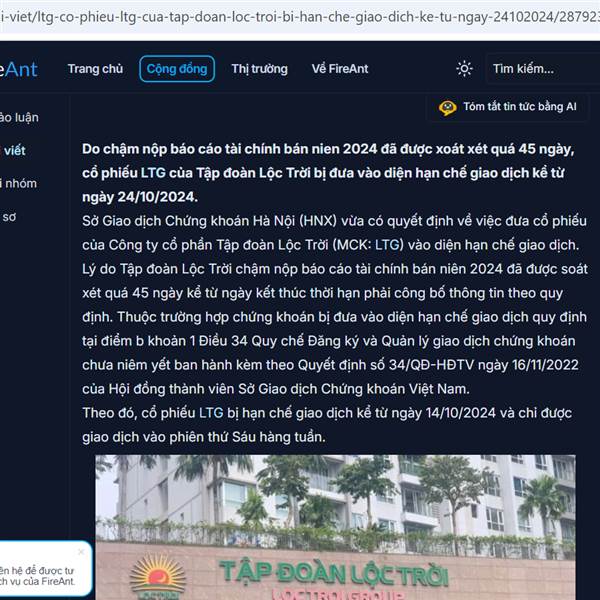Open the Trang chủ menu item
This screenshot has height=600, width=600.
click(95, 69)
